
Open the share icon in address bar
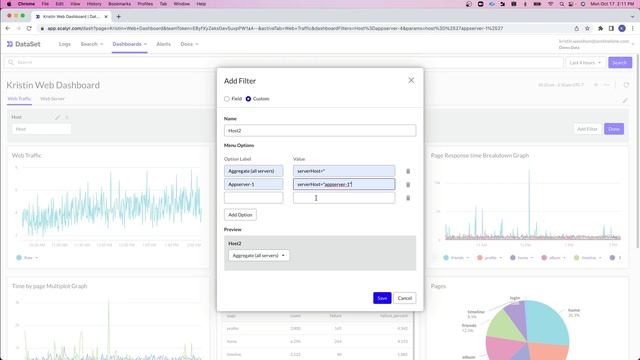[x=576, y=28]
